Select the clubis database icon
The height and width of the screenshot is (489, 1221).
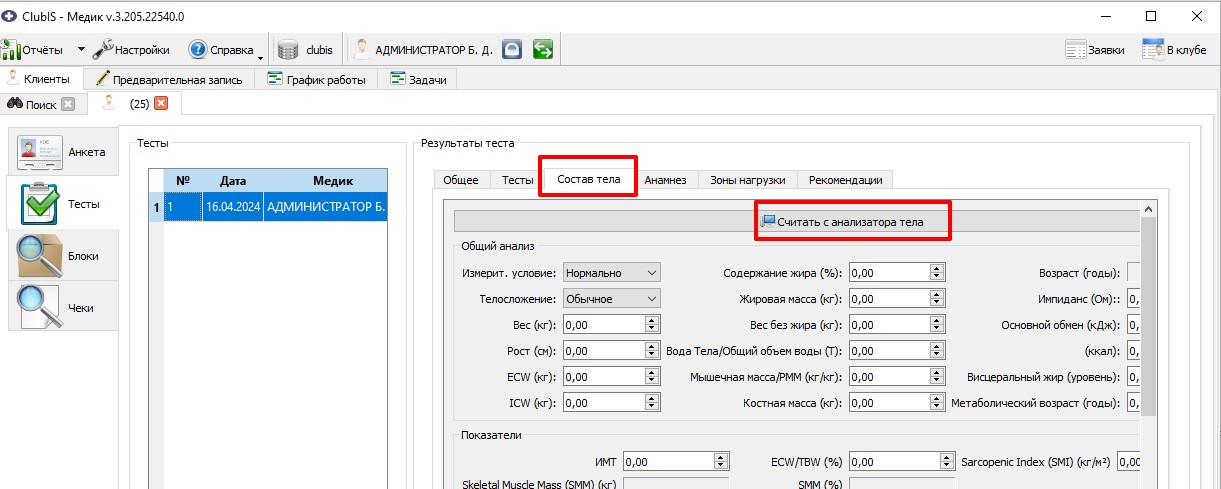pos(288,50)
